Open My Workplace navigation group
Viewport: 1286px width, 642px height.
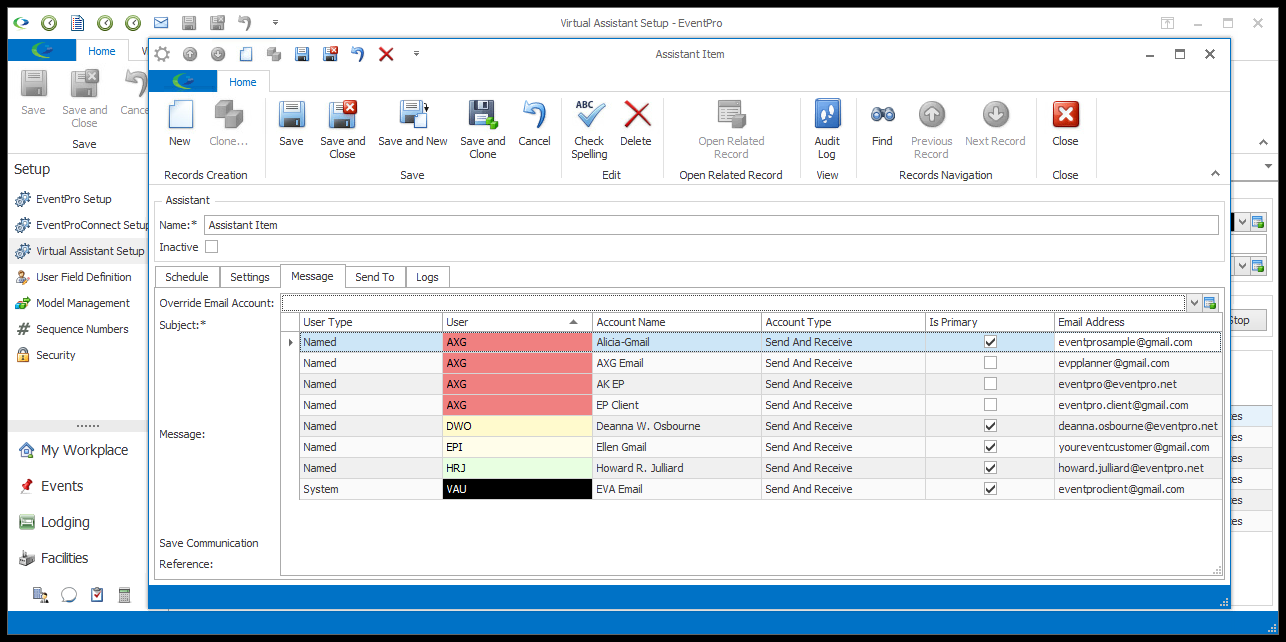click(75, 450)
